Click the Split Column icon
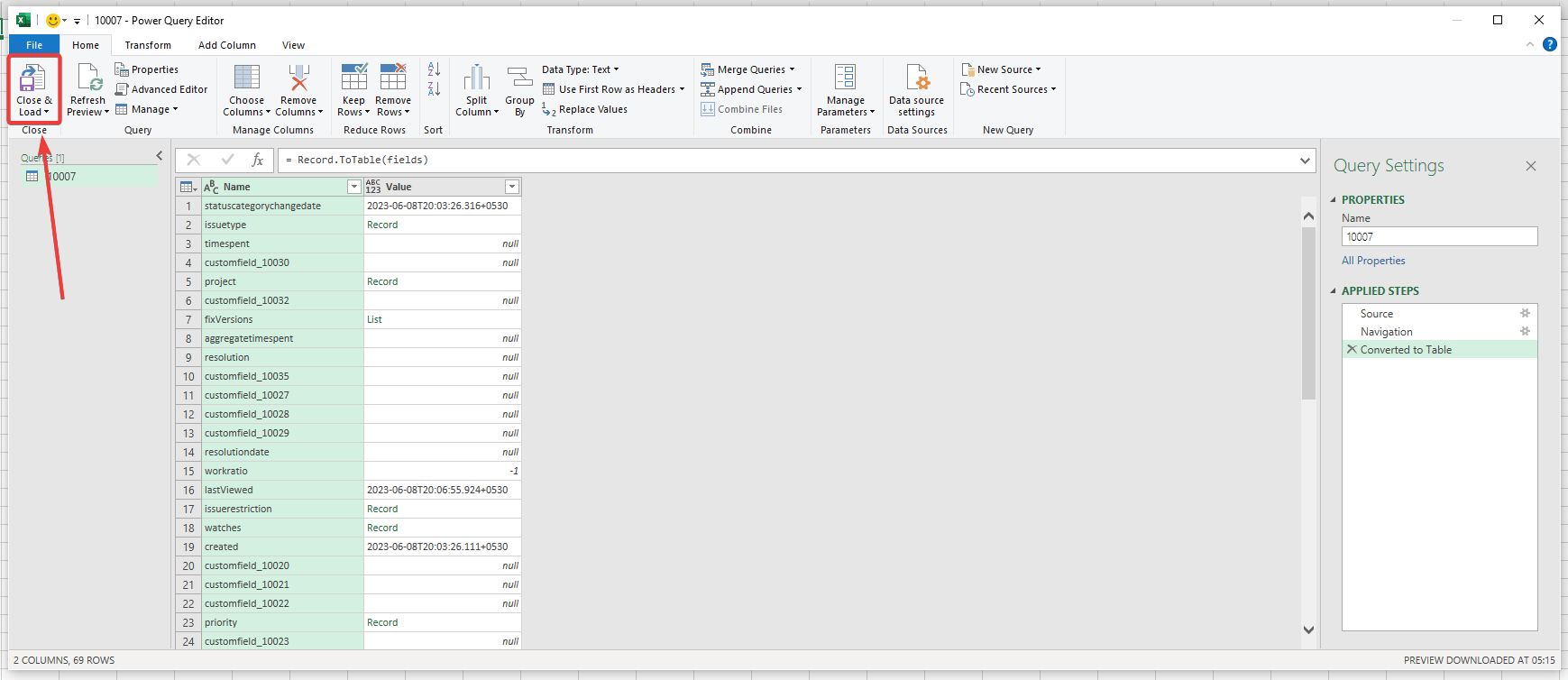The image size is (1568, 680). [x=476, y=78]
